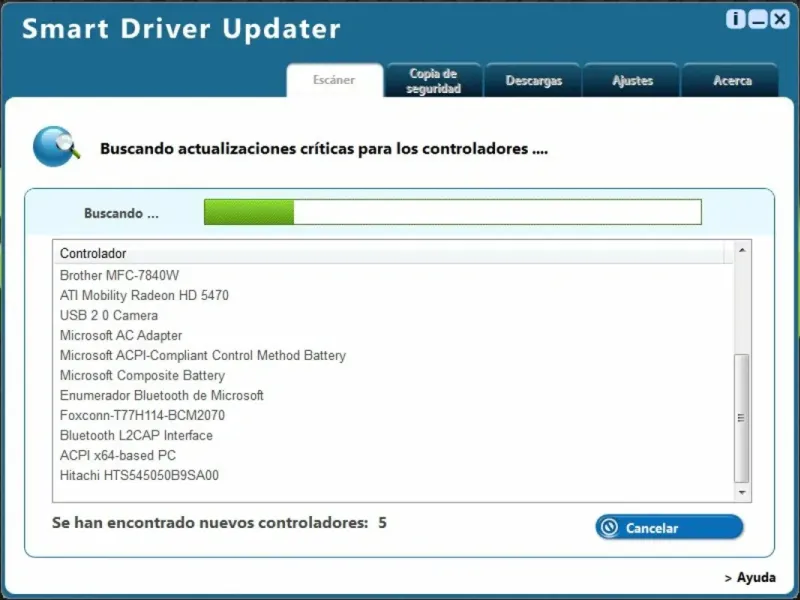Cancel the scan with Cancelar button

click(669, 527)
